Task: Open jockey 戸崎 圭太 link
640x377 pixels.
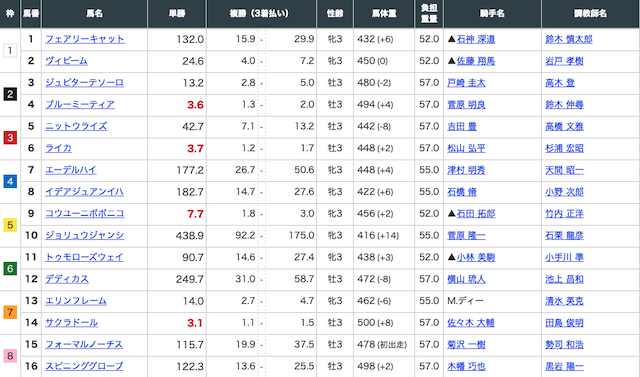Action: (x=466, y=83)
